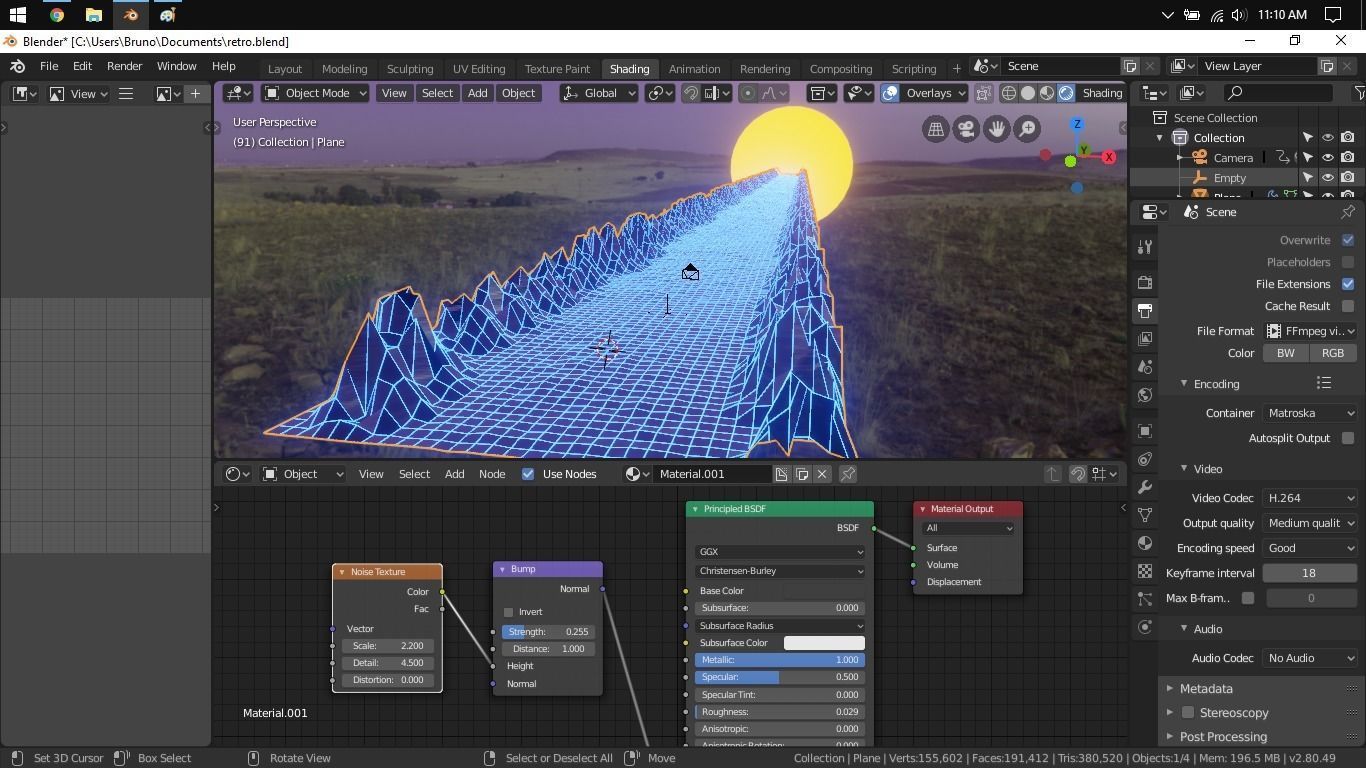Open the Material properties tab
1366x768 pixels.
1145,543
